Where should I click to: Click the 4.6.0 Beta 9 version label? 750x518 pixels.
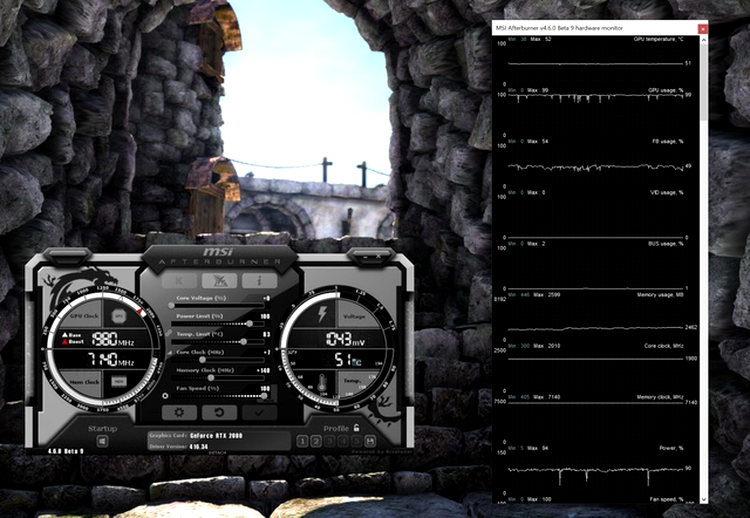click(x=66, y=451)
